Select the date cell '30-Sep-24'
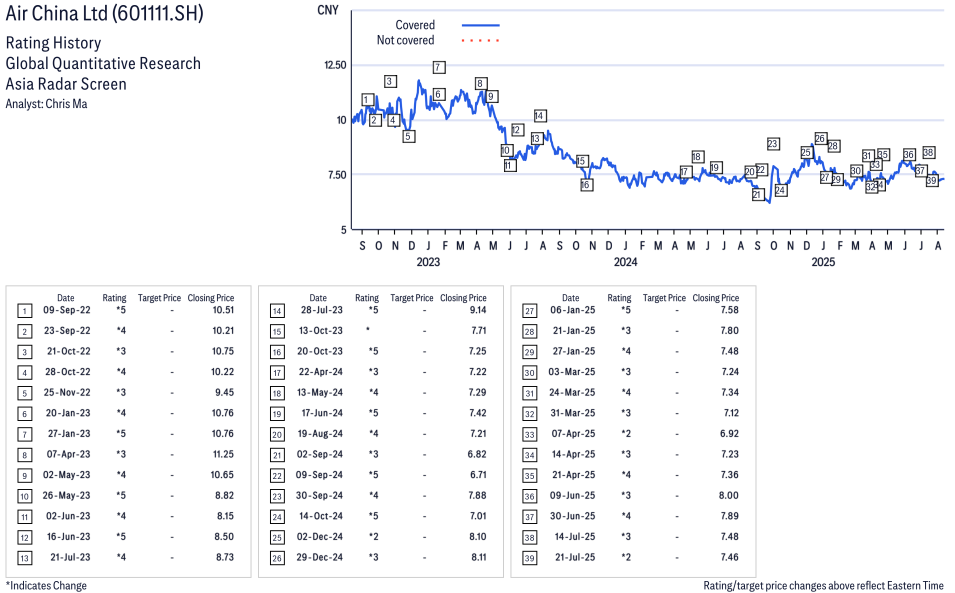955x593 pixels. tap(319, 496)
